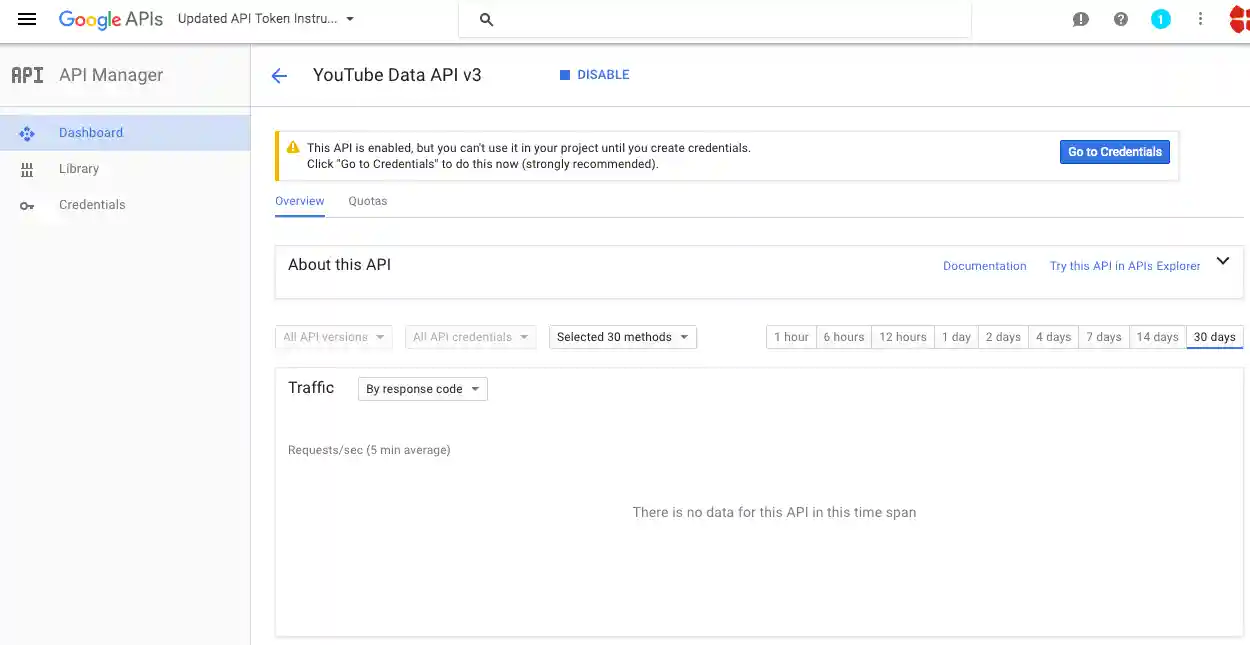Click the Library sidebar icon
The height and width of the screenshot is (645, 1250).
pos(27,169)
